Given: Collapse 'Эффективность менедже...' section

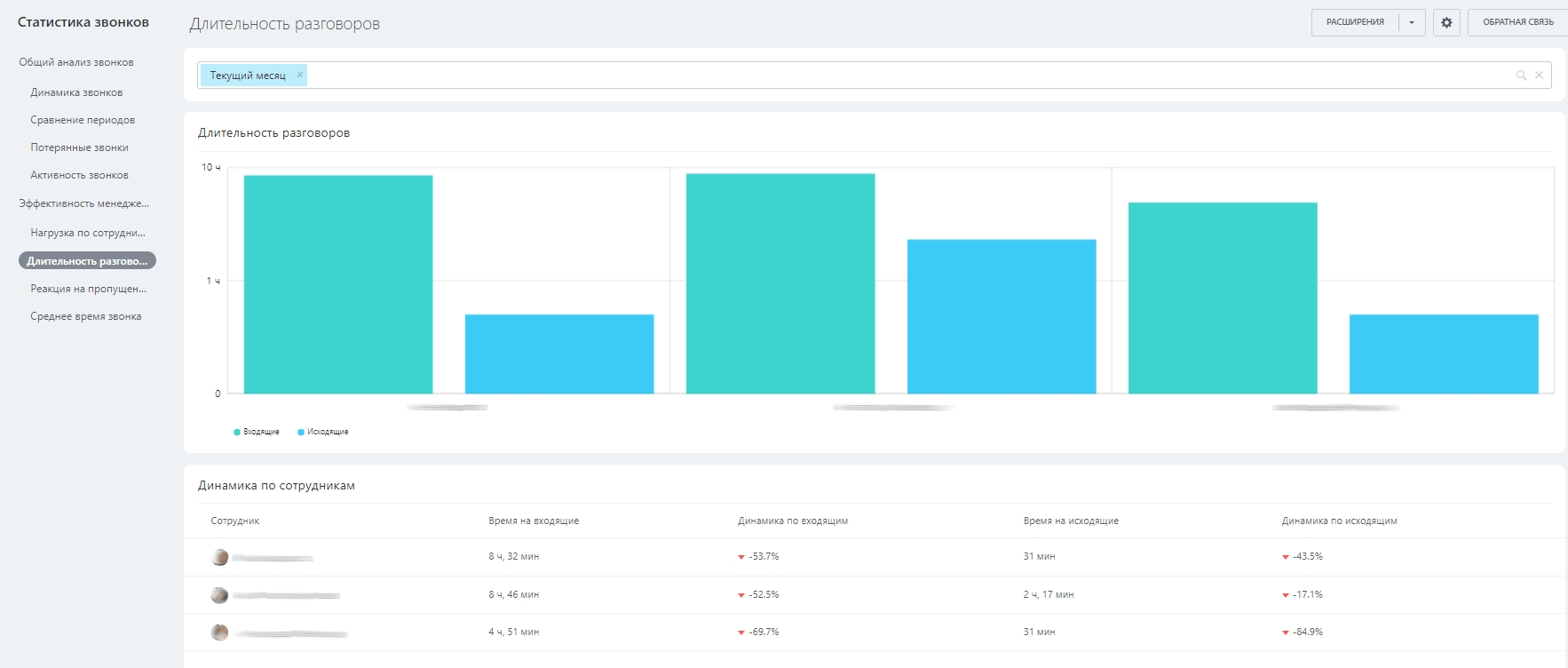Looking at the screenshot, I should pos(84,203).
